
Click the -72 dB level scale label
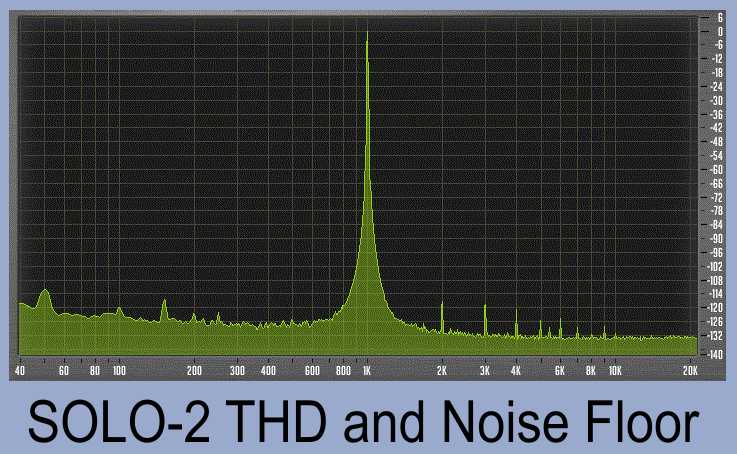pos(717,197)
